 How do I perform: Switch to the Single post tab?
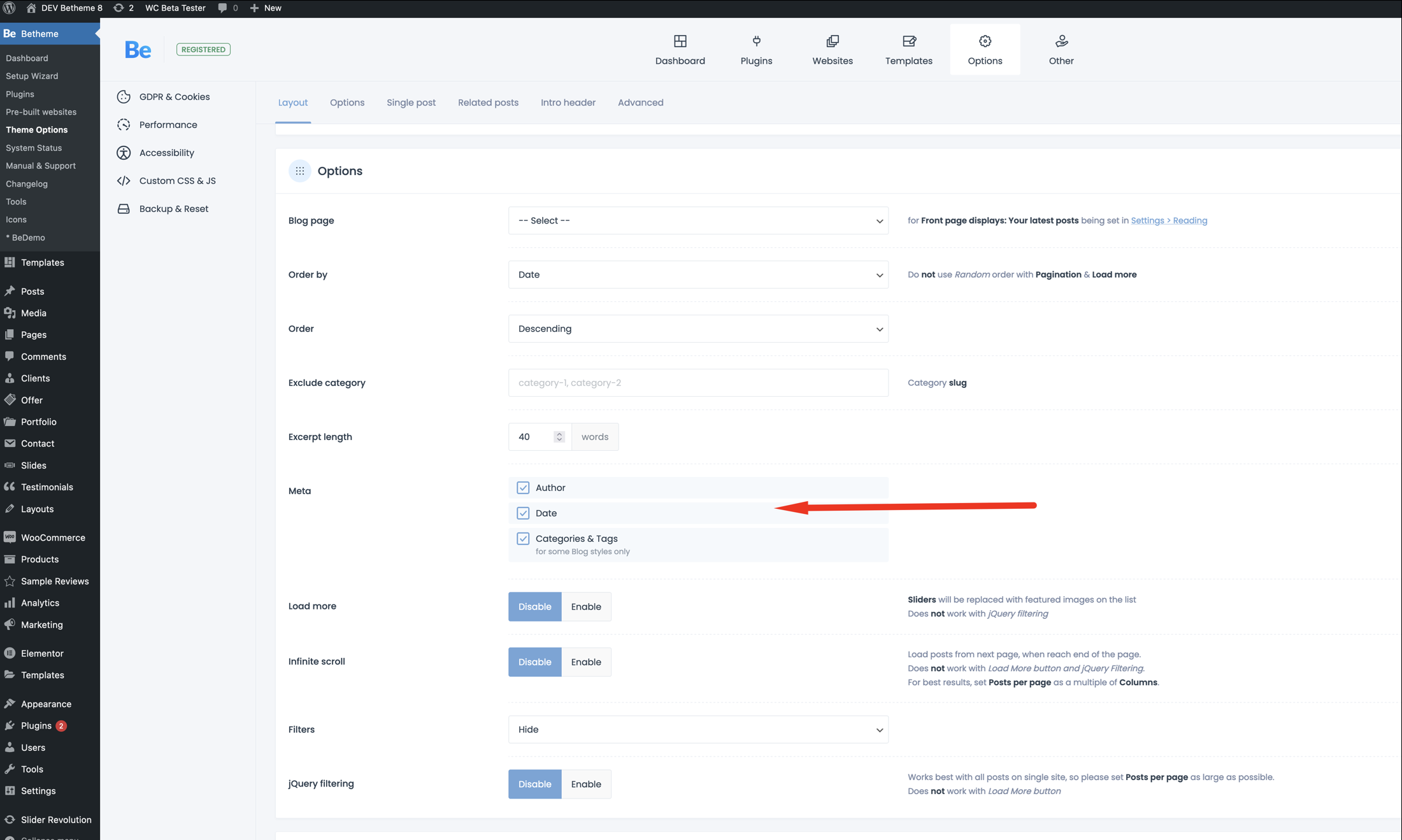click(411, 103)
